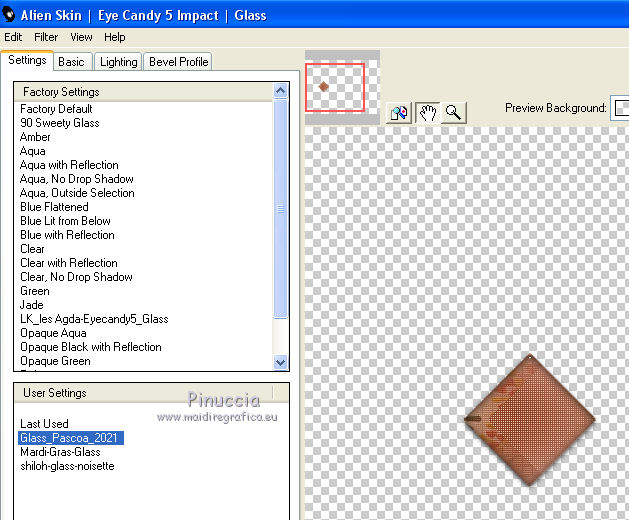629x520 pixels.
Task: Select Aqua, No Drop Shadow preset
Action: [77, 179]
